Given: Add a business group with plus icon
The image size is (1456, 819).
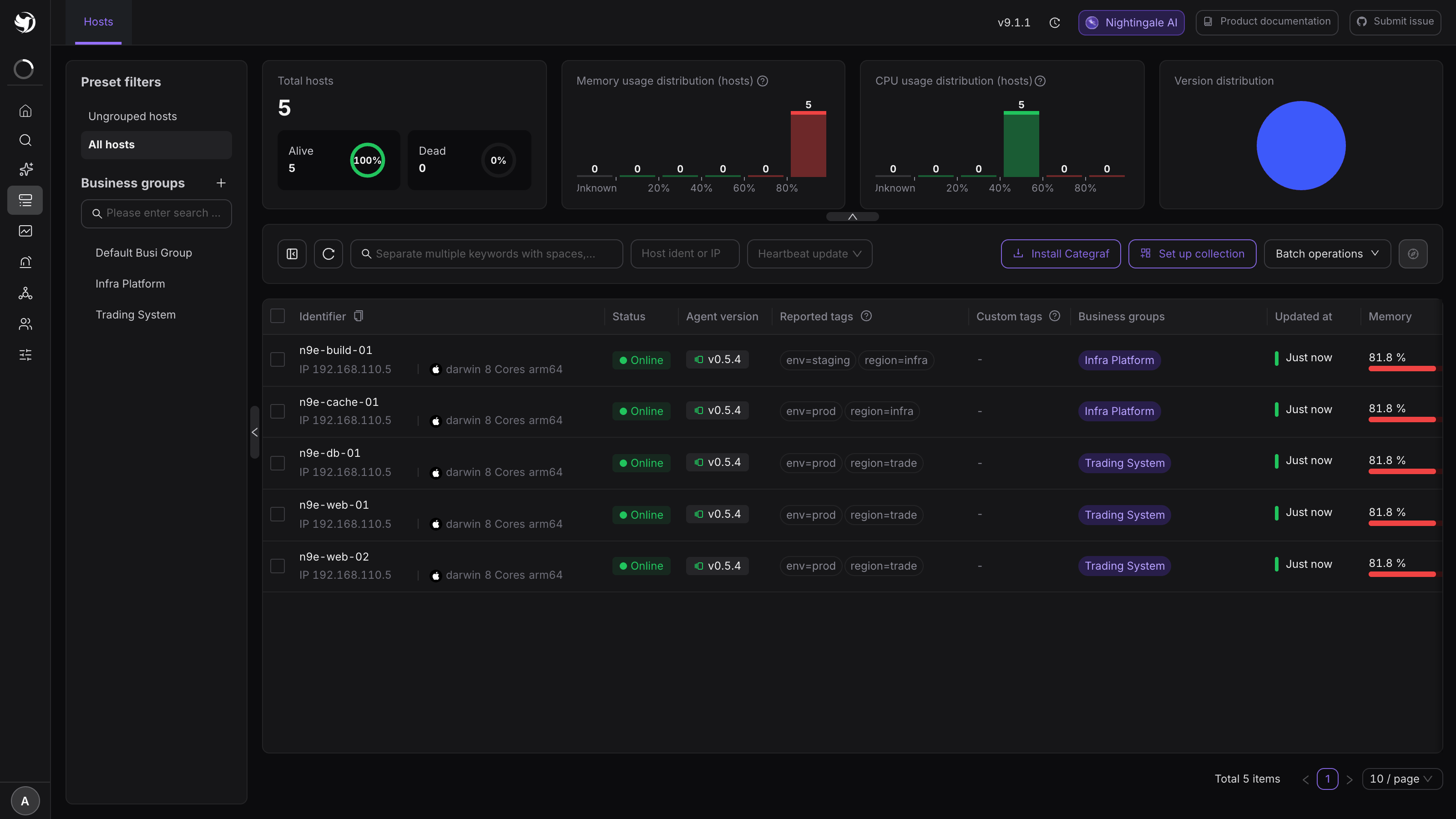Looking at the screenshot, I should [x=221, y=183].
